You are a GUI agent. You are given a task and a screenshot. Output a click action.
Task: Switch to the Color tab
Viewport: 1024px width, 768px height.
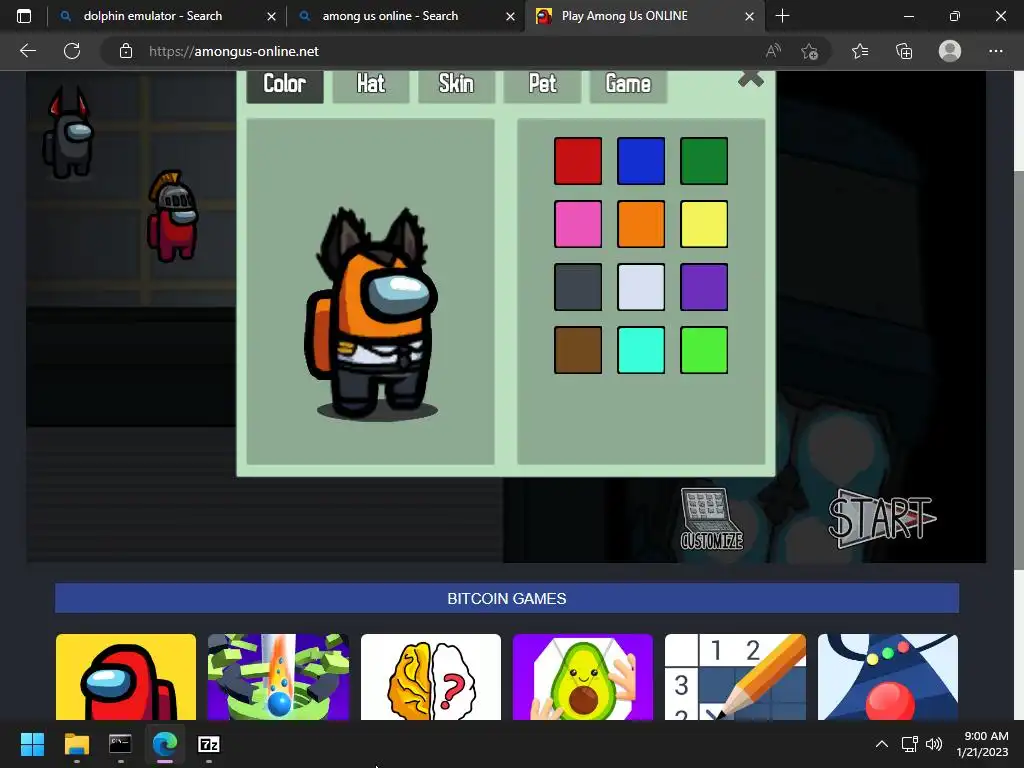(x=285, y=85)
